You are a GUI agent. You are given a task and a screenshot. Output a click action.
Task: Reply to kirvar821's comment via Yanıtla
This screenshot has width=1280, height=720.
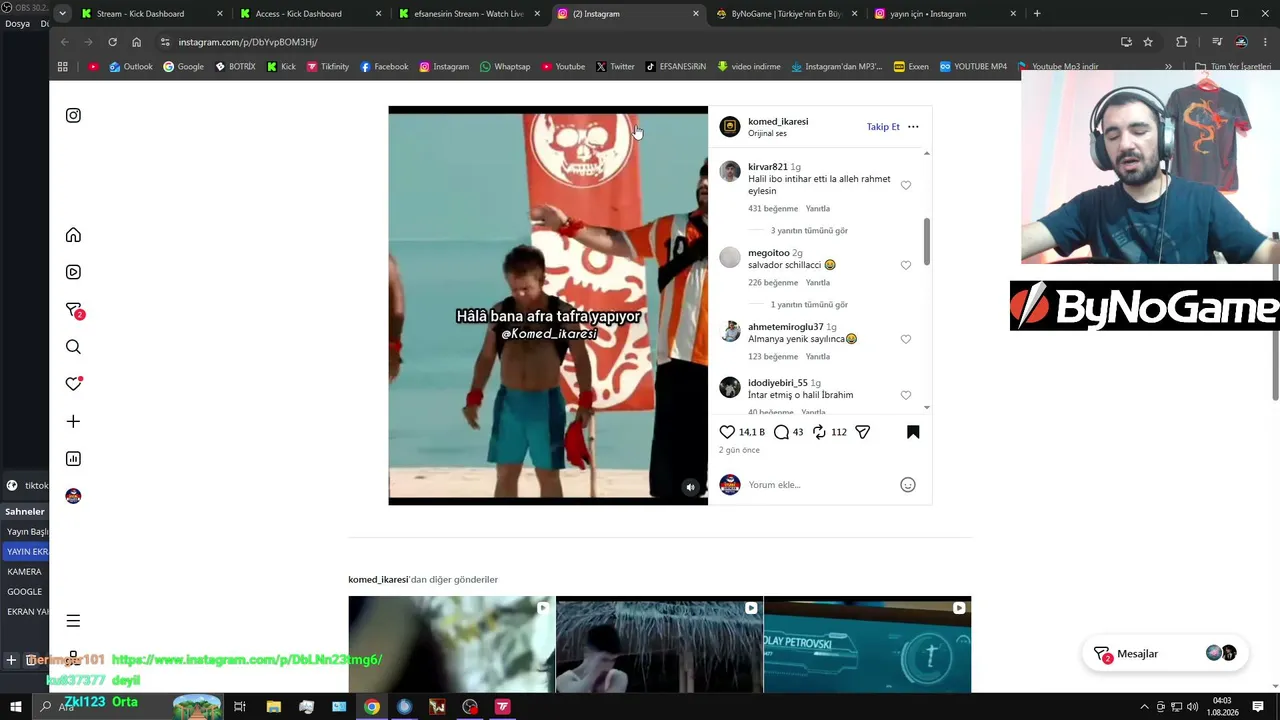coord(818,209)
